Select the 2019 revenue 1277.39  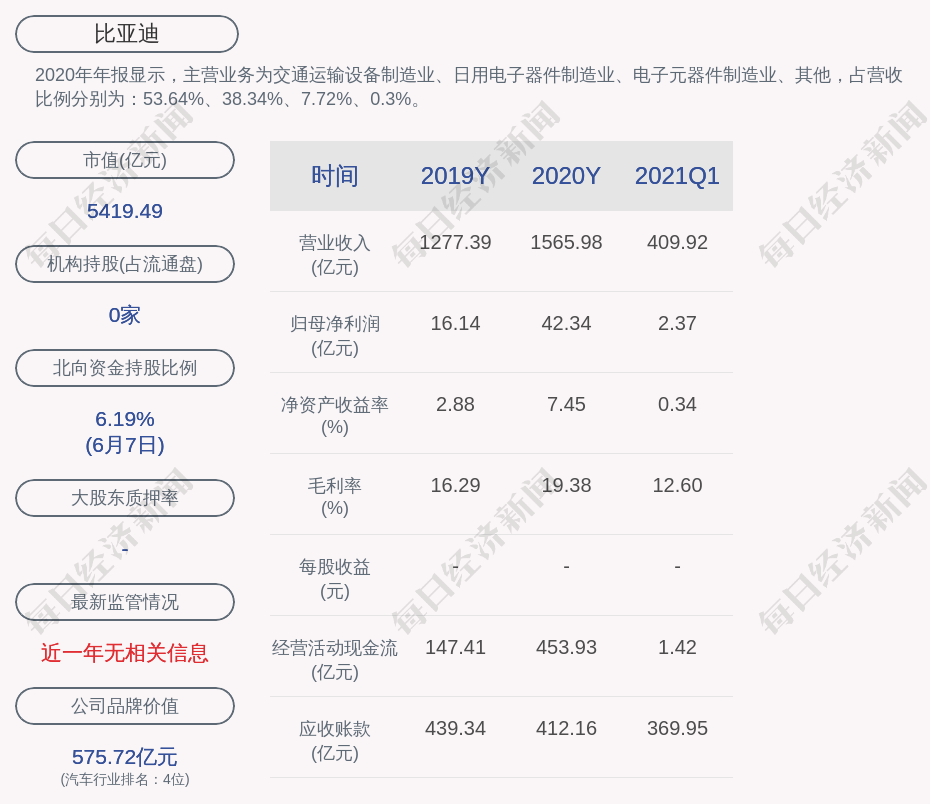pyautogui.click(x=456, y=243)
